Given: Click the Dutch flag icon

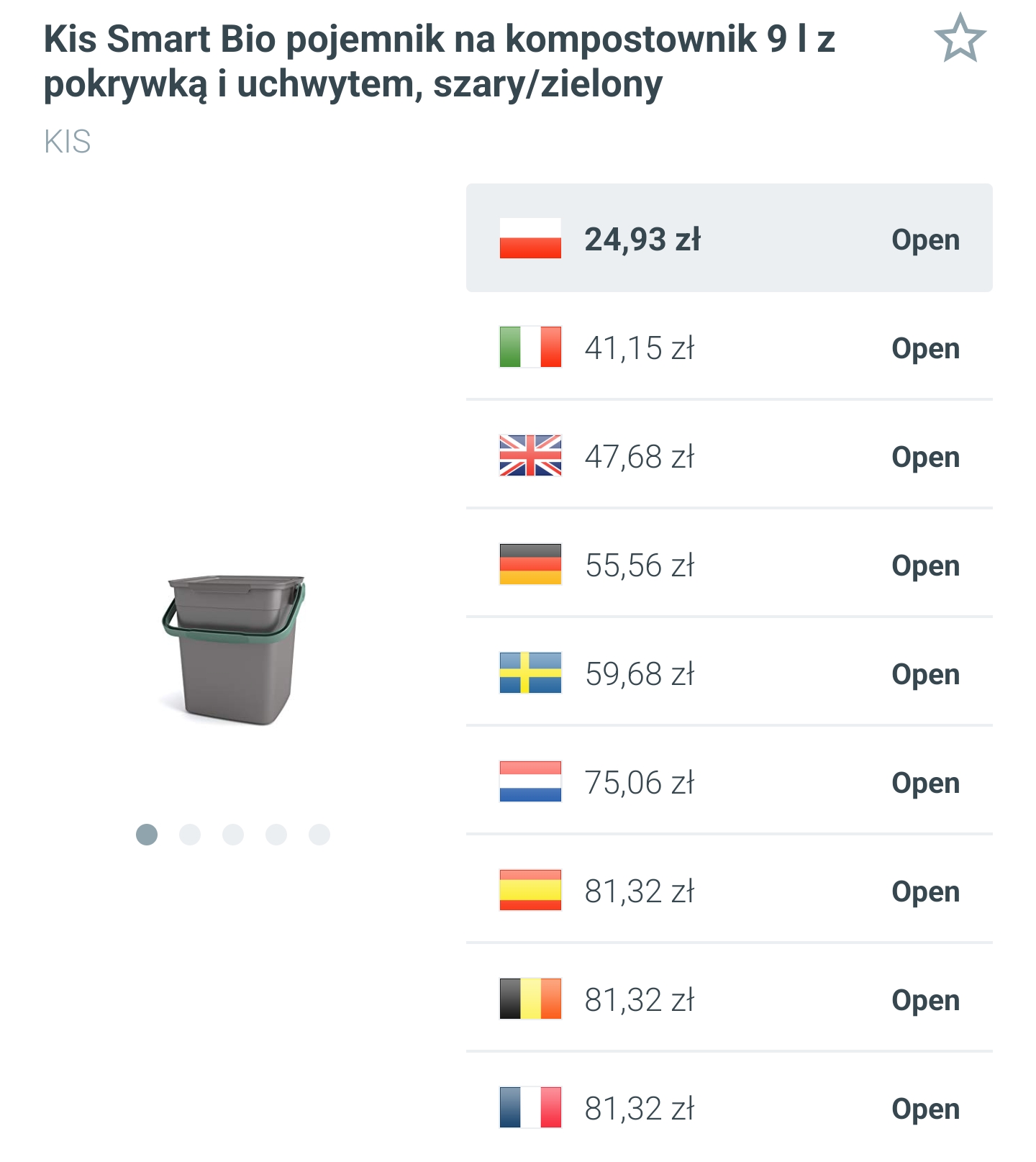Looking at the screenshot, I should click(x=530, y=782).
